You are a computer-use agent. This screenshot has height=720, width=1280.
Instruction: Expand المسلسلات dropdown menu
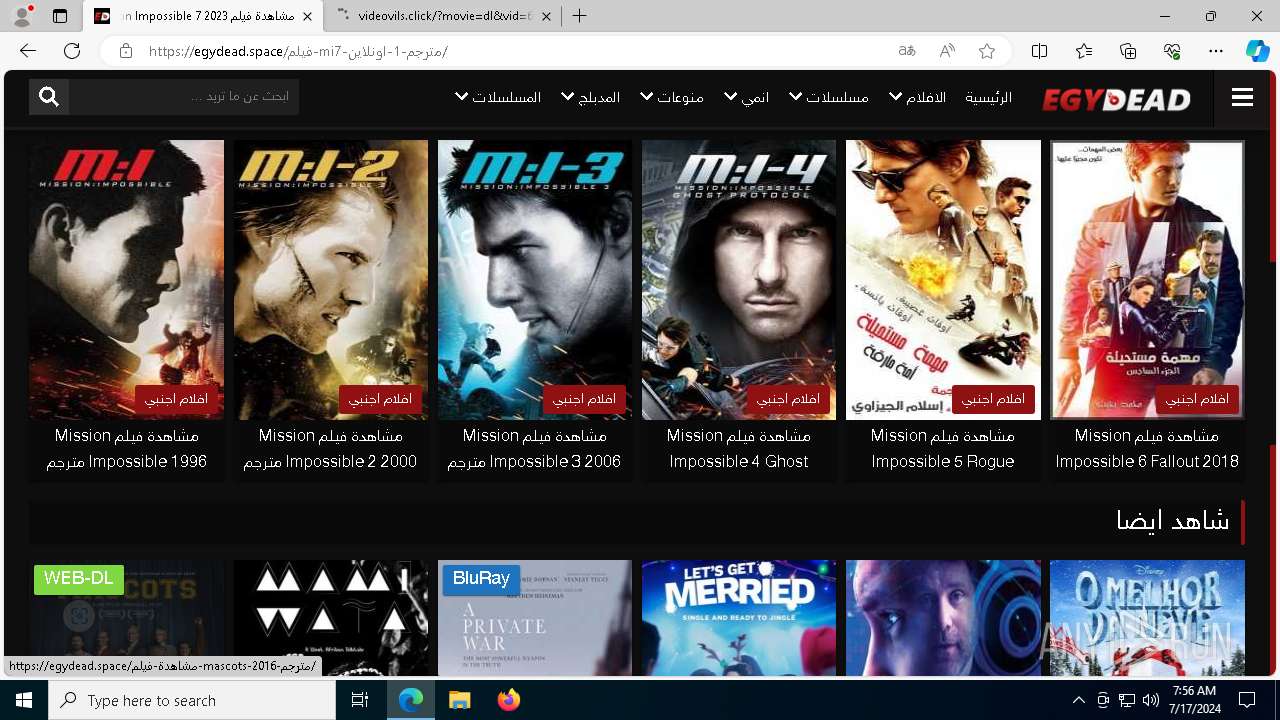point(498,97)
